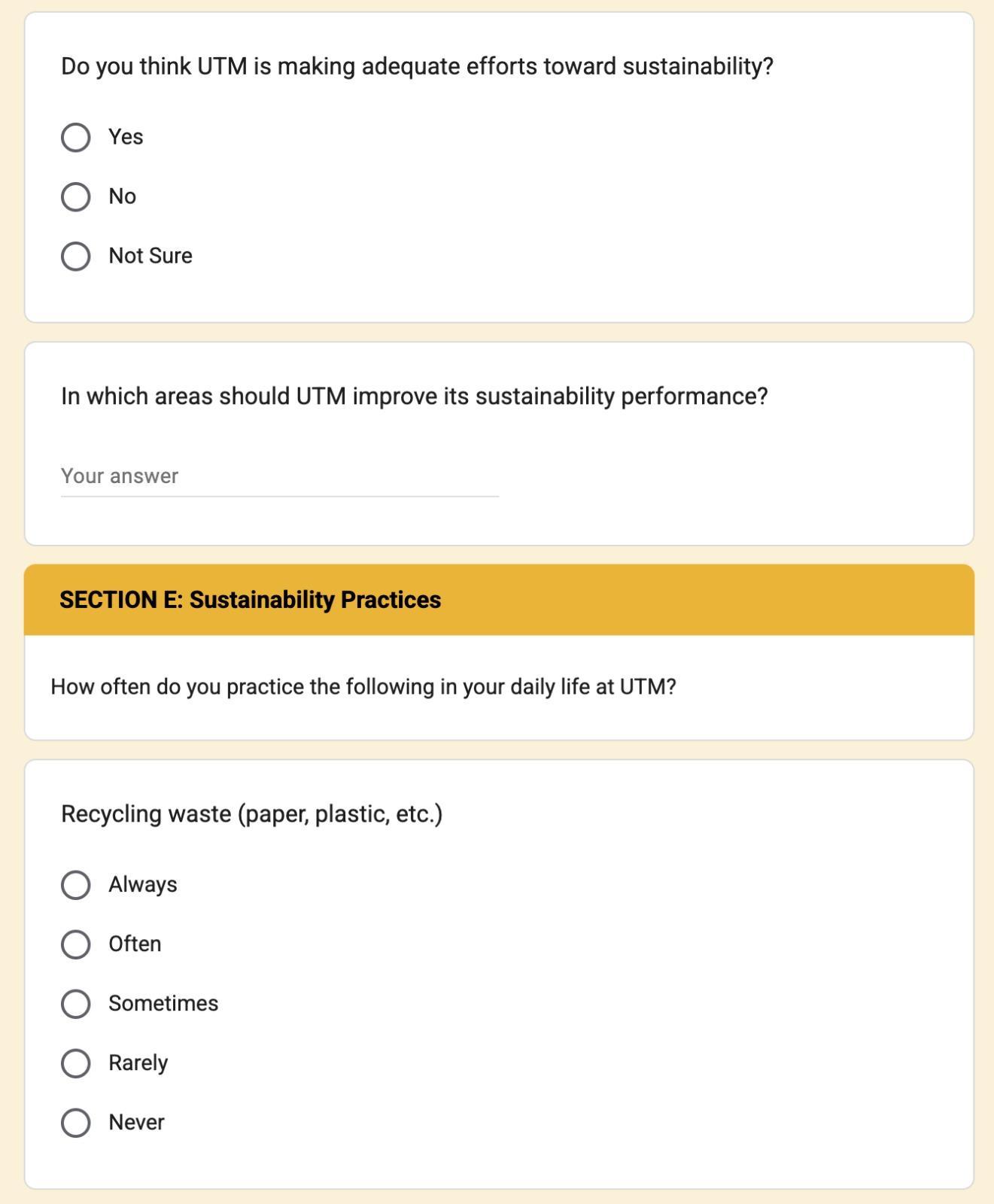Click the 'Recycling waste (paper, plastic, etc.)' question title
Screen dimensions: 994x1204
click(251, 814)
